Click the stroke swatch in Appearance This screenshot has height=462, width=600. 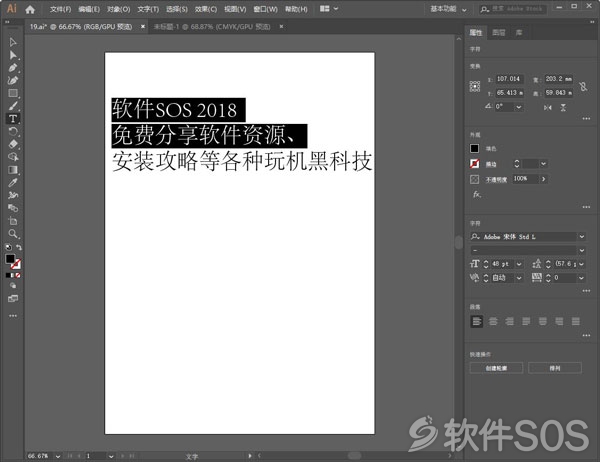click(474, 164)
